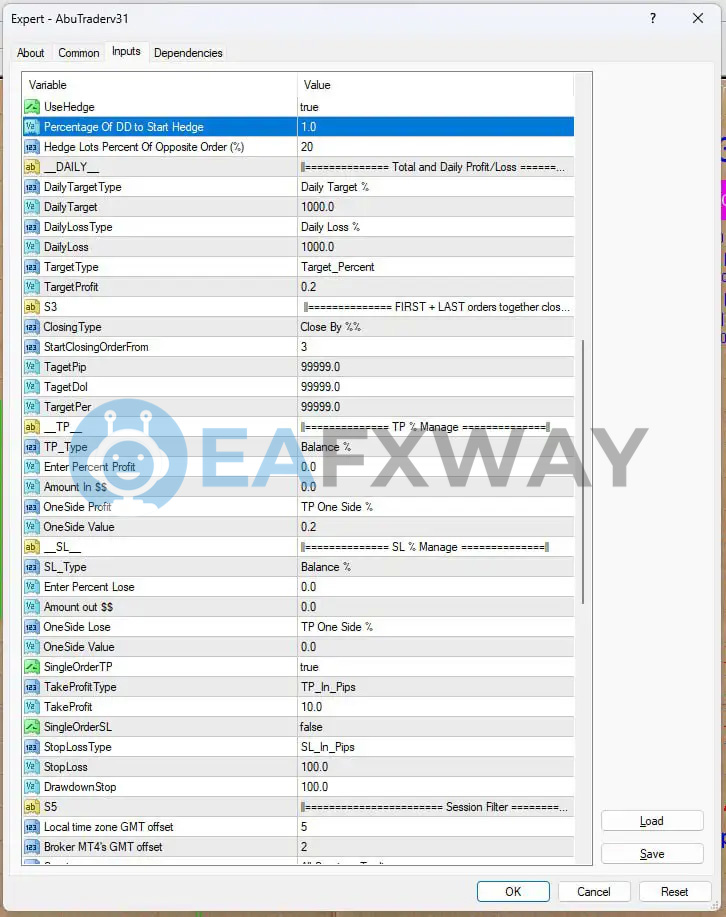Toggle the UseHedge value true
This screenshot has height=917, width=726.
point(435,106)
